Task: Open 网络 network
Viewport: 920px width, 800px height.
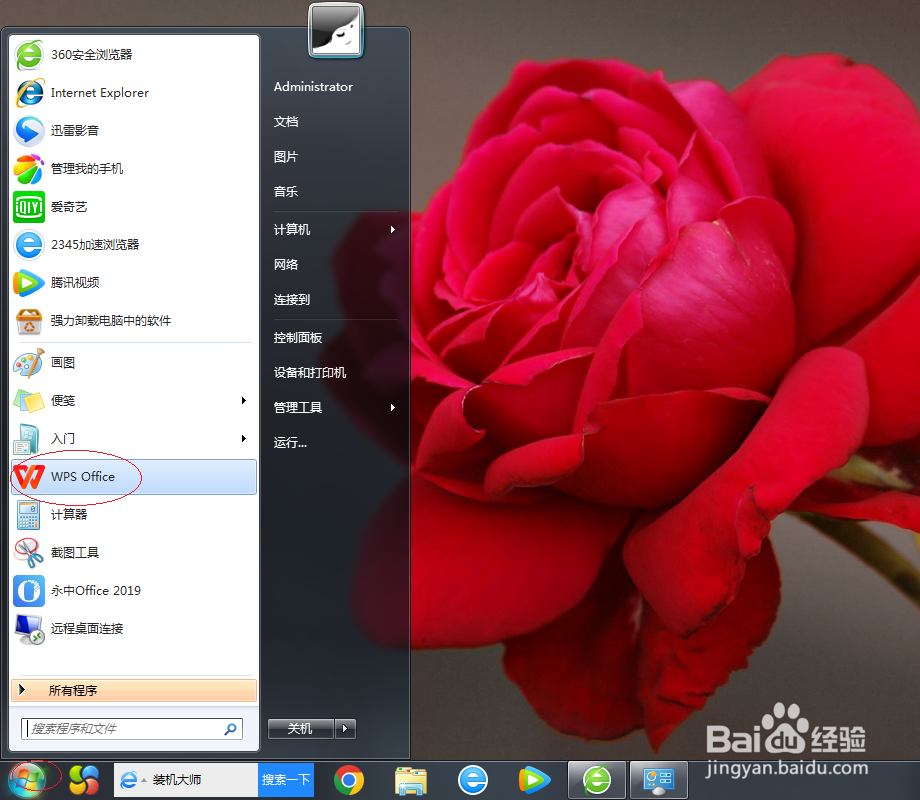Action: pyautogui.click(x=286, y=265)
